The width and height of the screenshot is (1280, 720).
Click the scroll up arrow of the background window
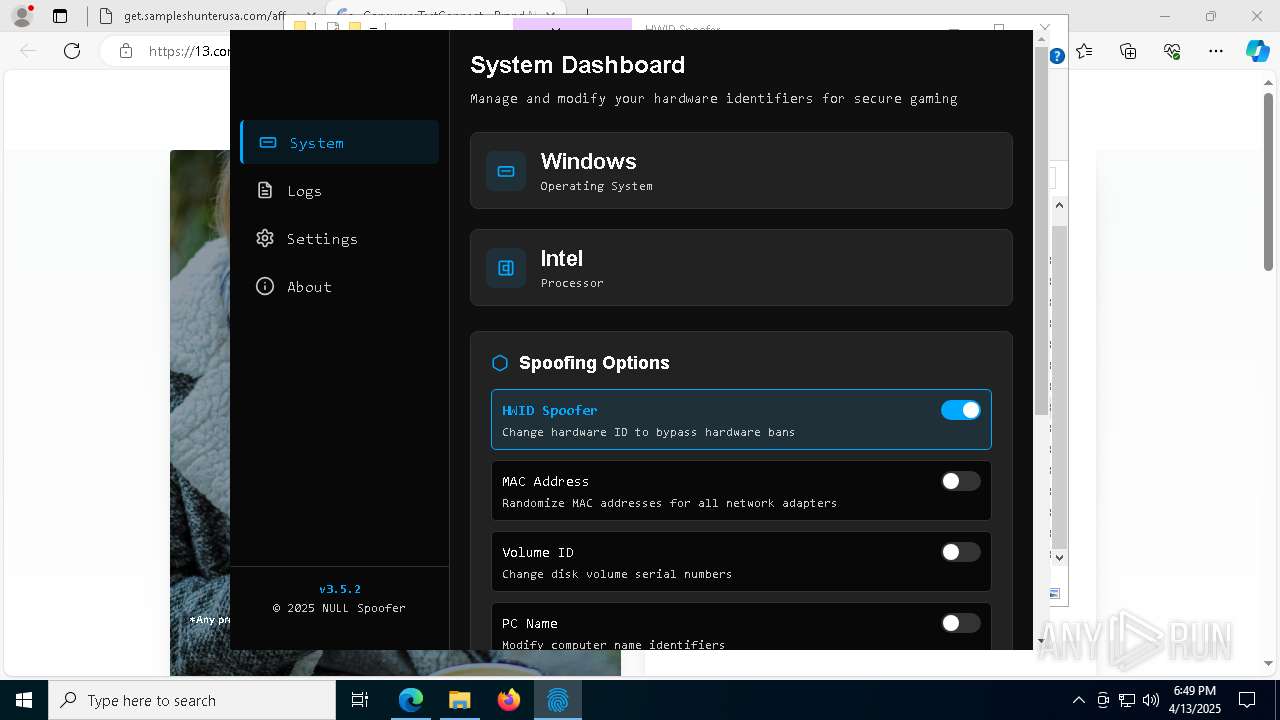click(x=1059, y=205)
